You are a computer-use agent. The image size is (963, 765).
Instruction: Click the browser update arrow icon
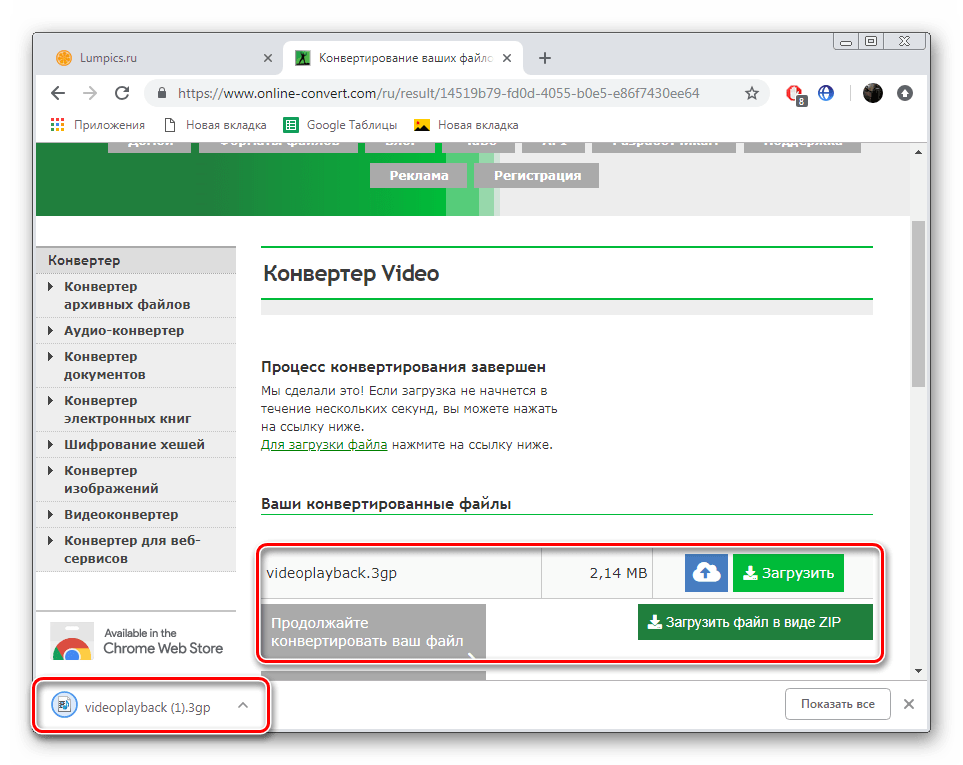tap(905, 93)
